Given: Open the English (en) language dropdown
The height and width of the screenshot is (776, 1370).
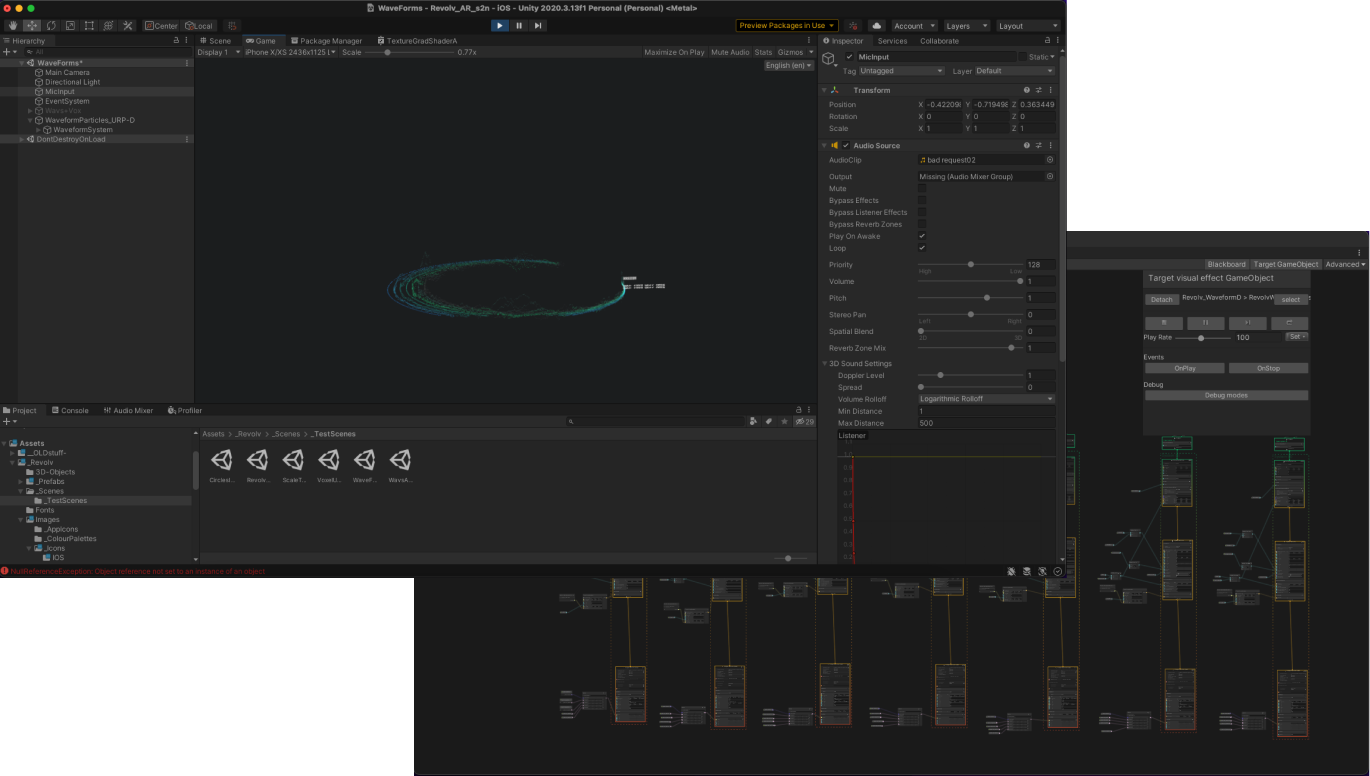Looking at the screenshot, I should pyautogui.click(x=790, y=66).
